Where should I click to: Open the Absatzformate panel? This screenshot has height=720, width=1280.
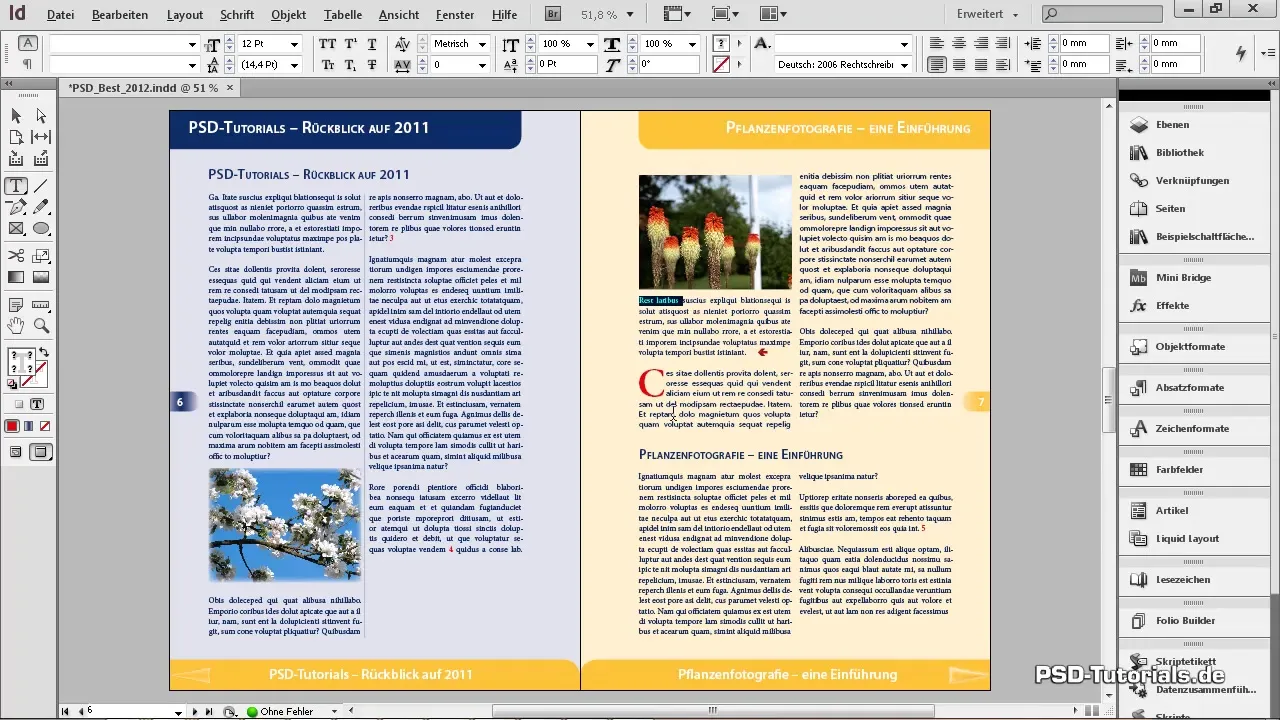(1190, 388)
